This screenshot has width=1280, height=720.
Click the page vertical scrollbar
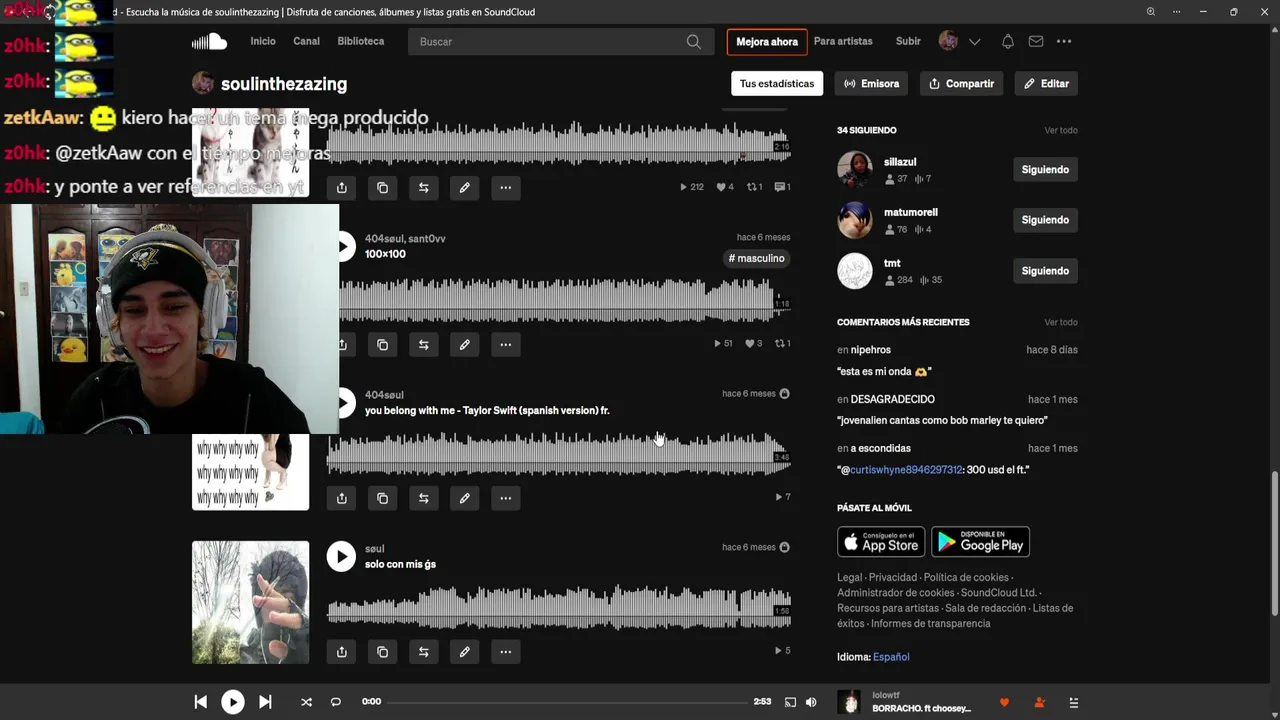point(1274,543)
